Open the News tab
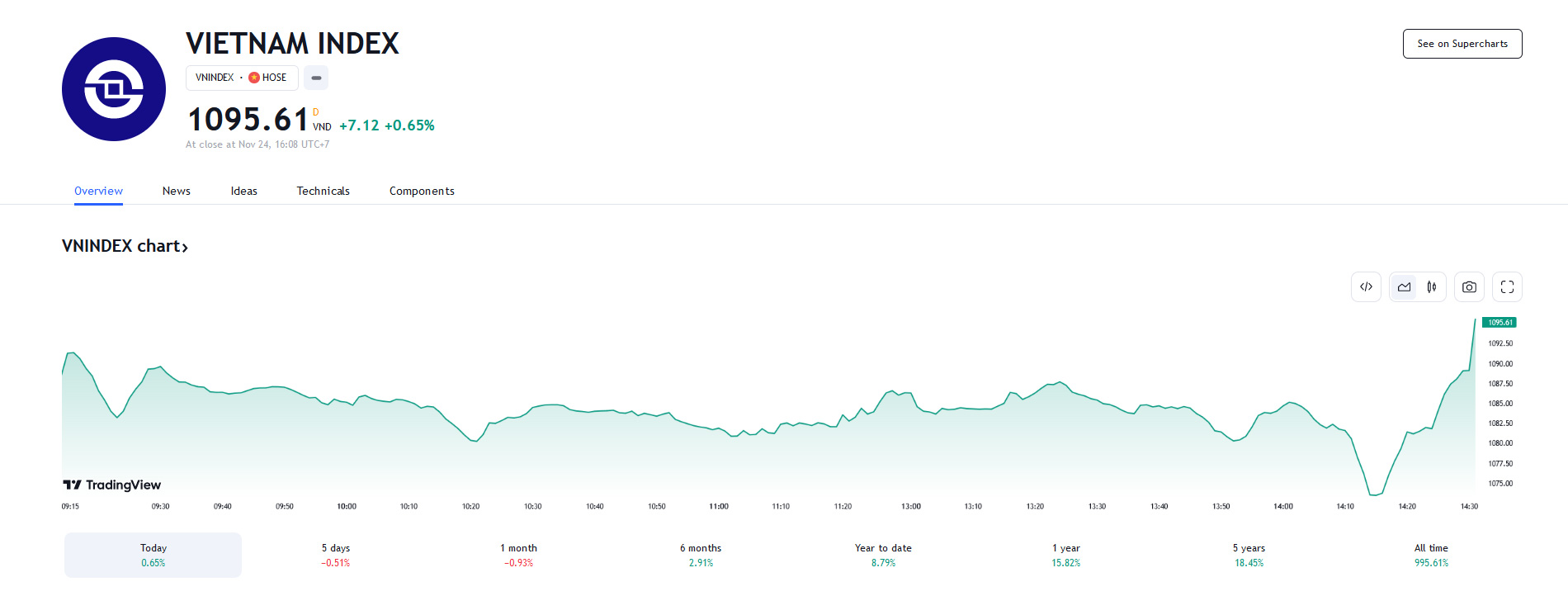 point(177,191)
